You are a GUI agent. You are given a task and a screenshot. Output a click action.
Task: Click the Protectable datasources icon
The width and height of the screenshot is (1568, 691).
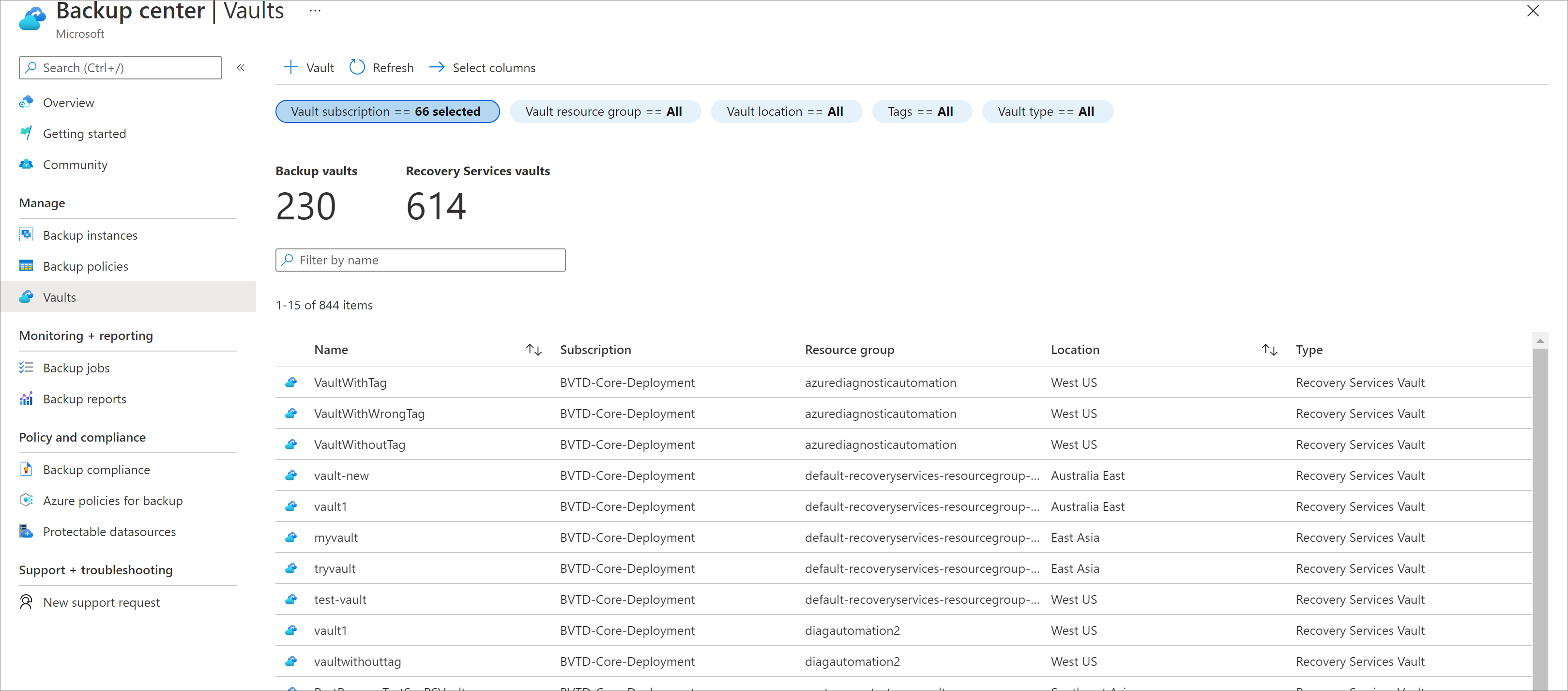click(27, 531)
